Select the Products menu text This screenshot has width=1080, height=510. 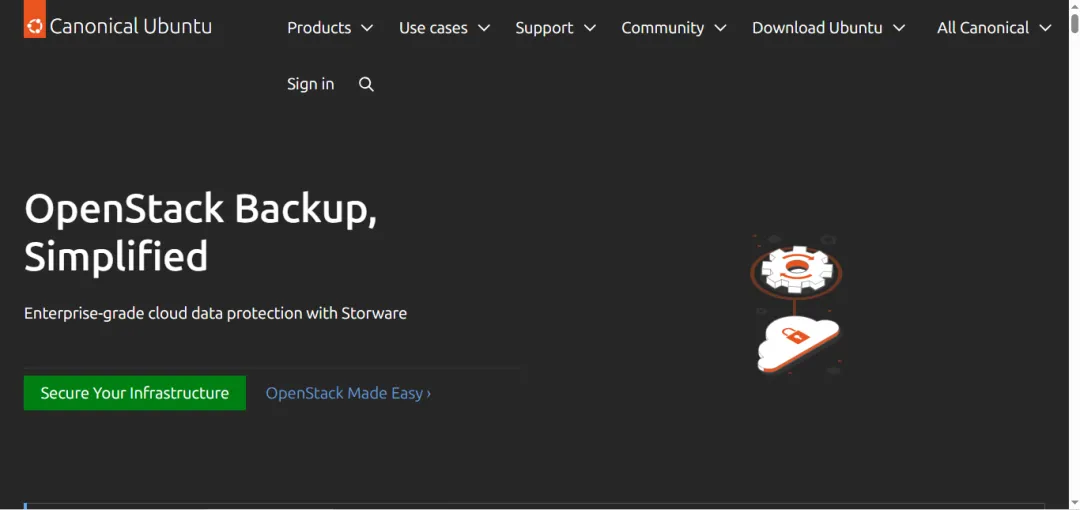tap(319, 28)
